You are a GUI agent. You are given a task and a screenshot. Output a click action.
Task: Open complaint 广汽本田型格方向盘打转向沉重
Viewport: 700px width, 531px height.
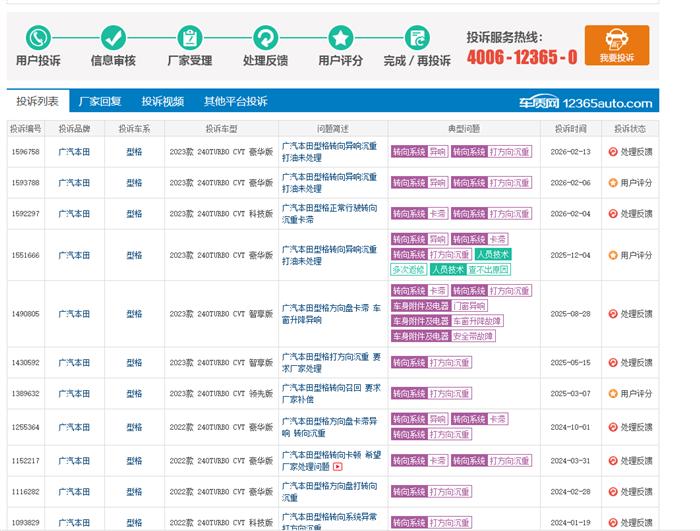click(x=329, y=492)
